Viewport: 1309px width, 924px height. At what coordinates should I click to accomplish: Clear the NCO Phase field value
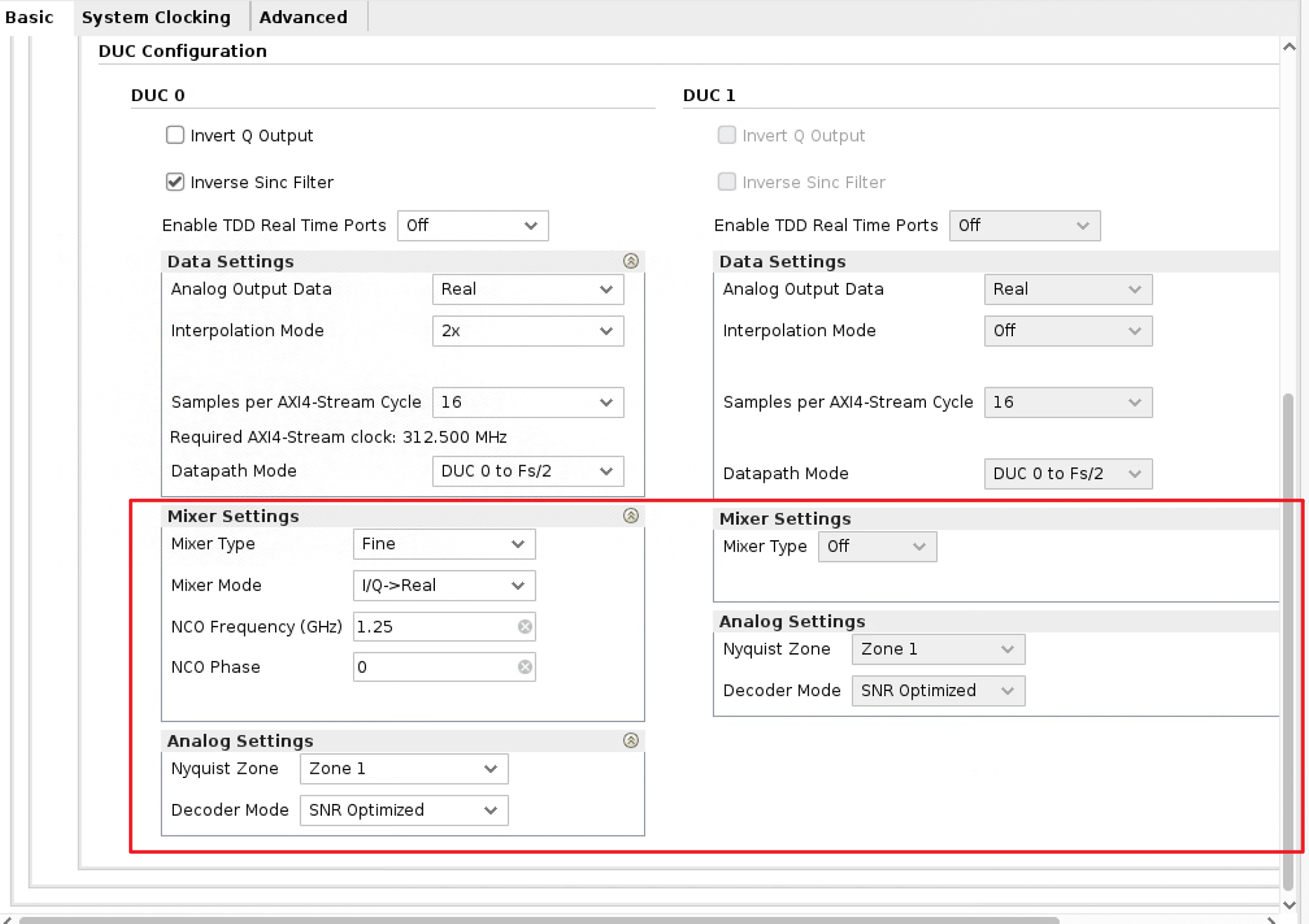(x=525, y=667)
